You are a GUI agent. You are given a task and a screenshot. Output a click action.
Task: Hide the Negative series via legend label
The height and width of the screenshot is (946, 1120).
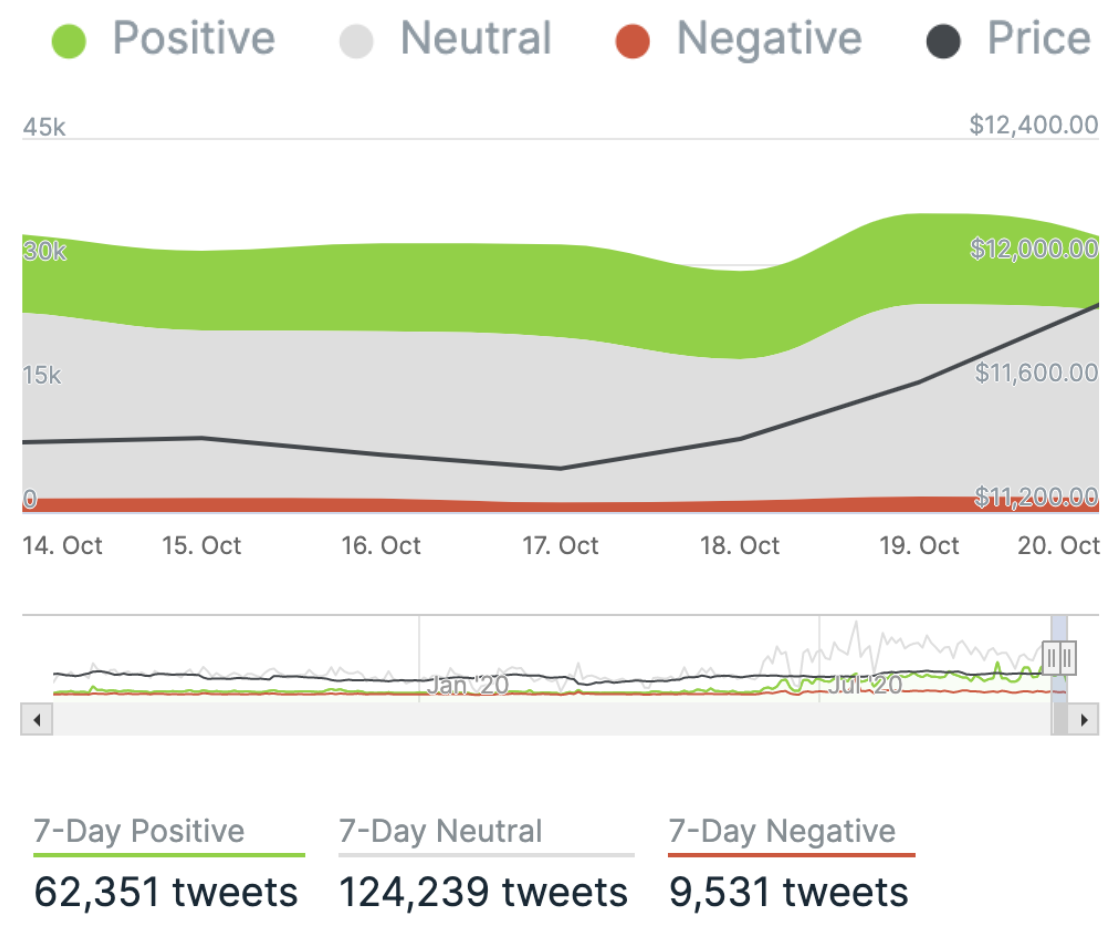click(769, 39)
